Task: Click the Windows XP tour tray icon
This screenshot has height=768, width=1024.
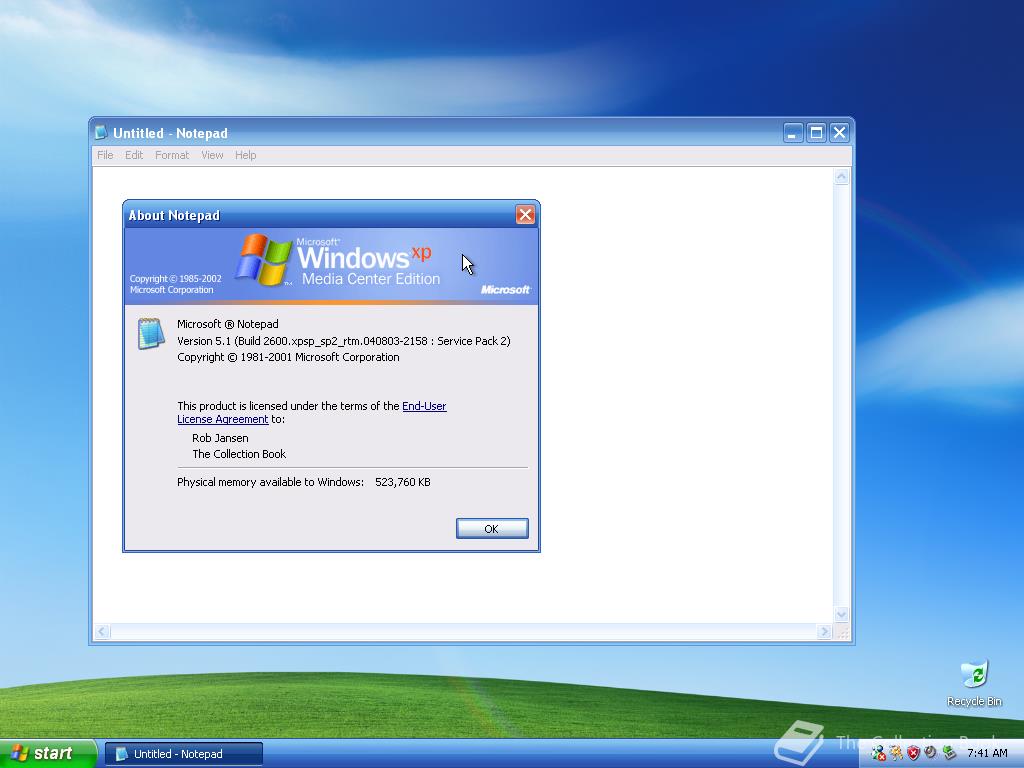Action: point(896,754)
